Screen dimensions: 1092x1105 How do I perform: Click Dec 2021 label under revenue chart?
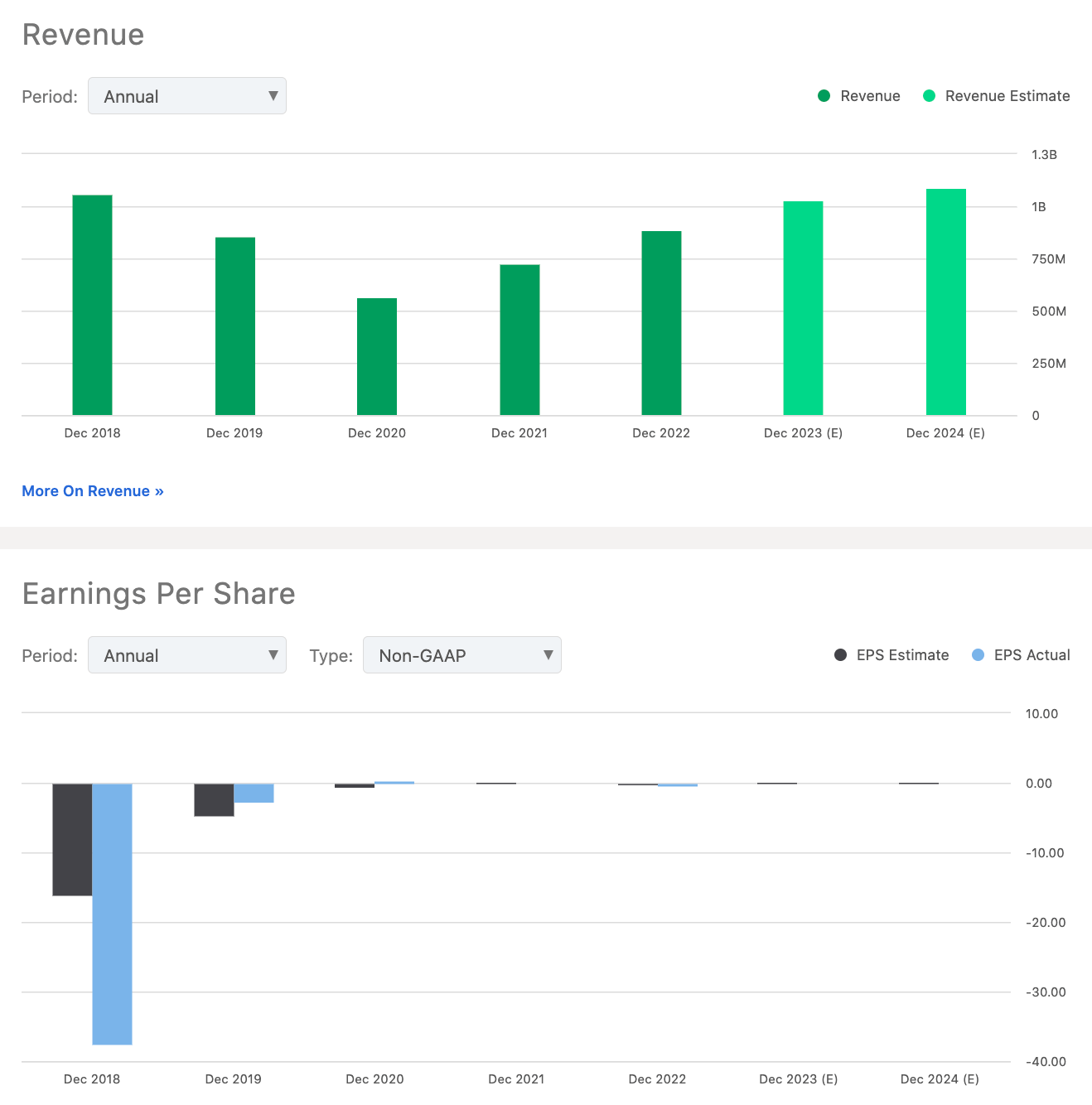(x=519, y=433)
